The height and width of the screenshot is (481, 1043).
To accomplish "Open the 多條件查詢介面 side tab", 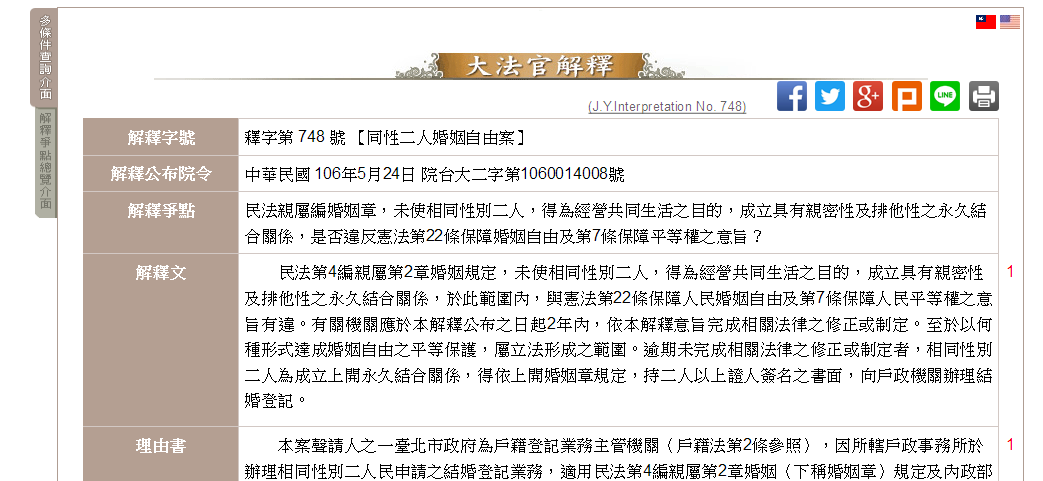I will click(x=45, y=57).
